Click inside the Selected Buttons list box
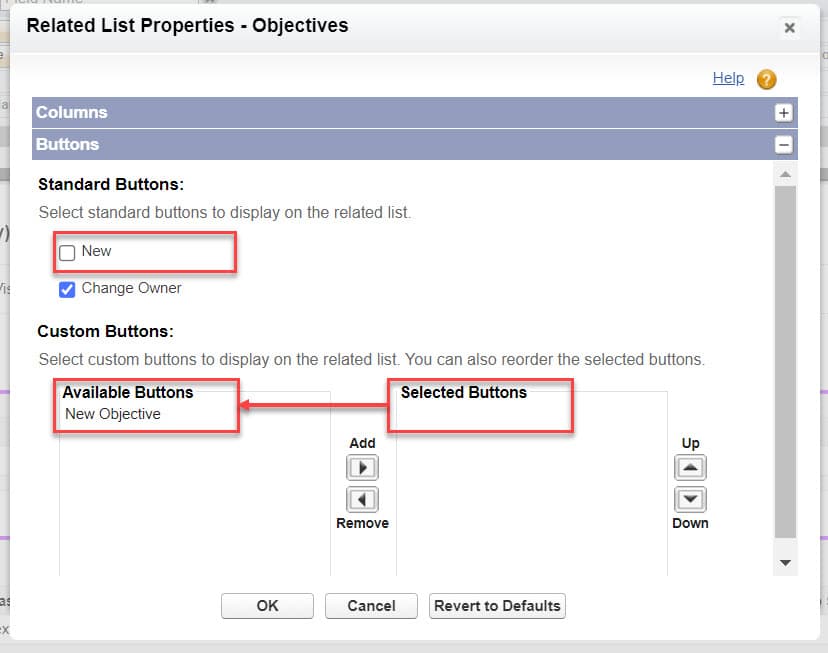 point(531,490)
